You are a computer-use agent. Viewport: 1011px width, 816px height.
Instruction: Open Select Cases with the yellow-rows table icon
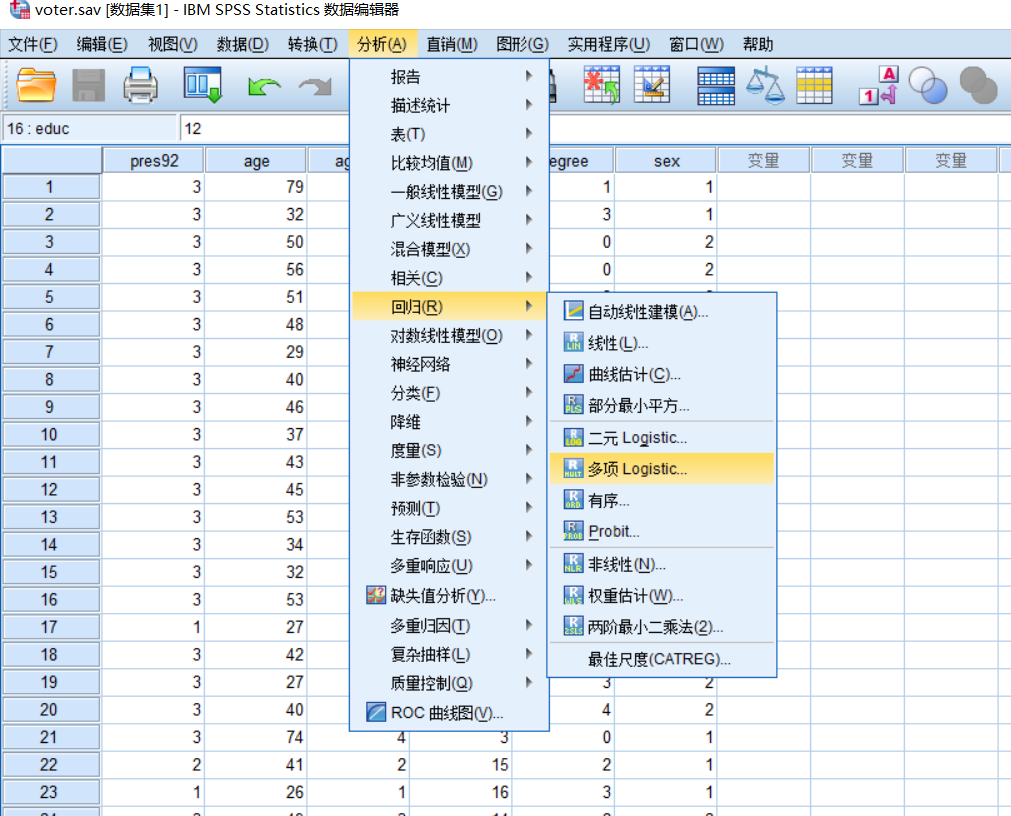click(814, 85)
